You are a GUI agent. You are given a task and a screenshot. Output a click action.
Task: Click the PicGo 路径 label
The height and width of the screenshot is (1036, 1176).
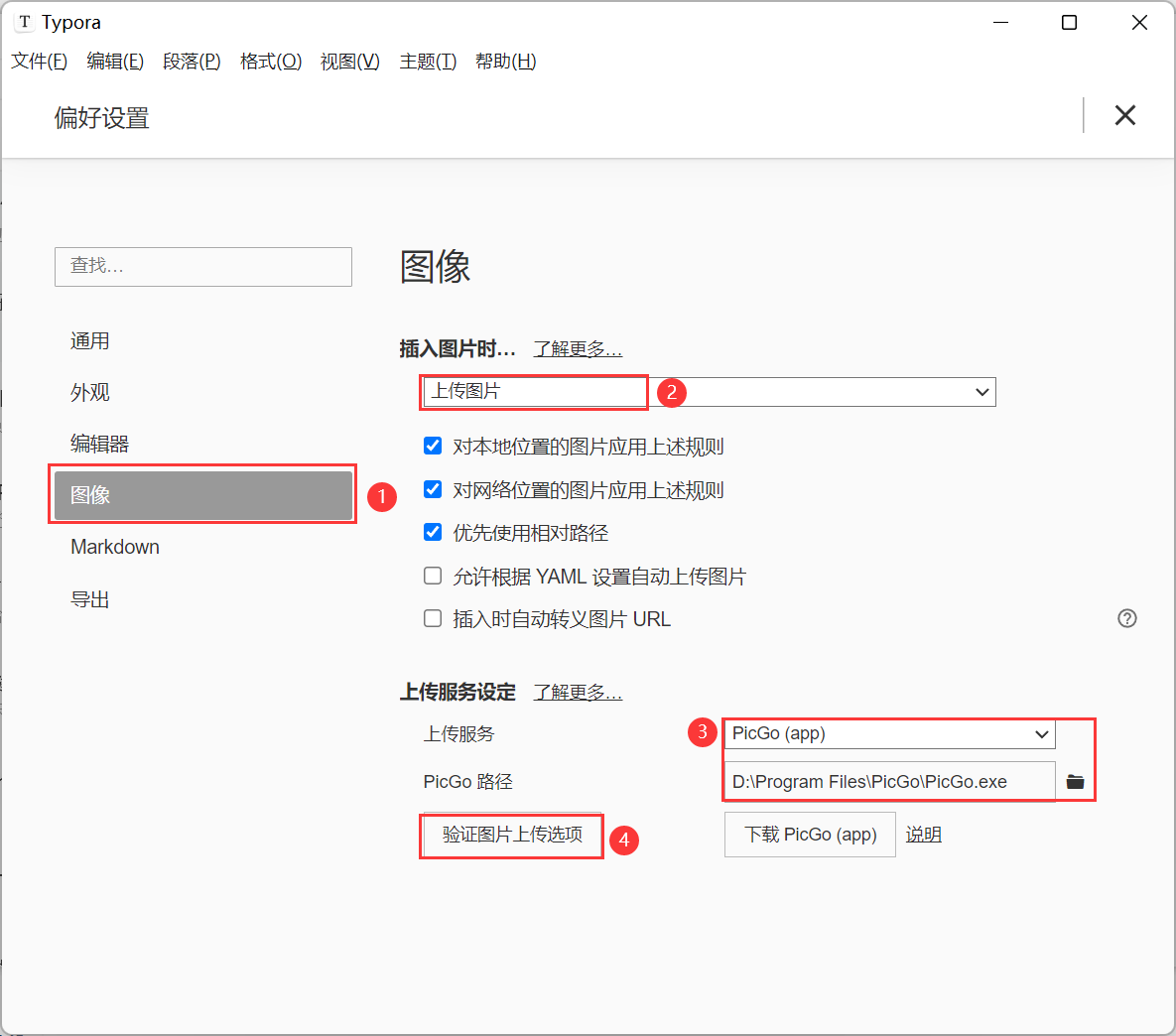point(468,782)
